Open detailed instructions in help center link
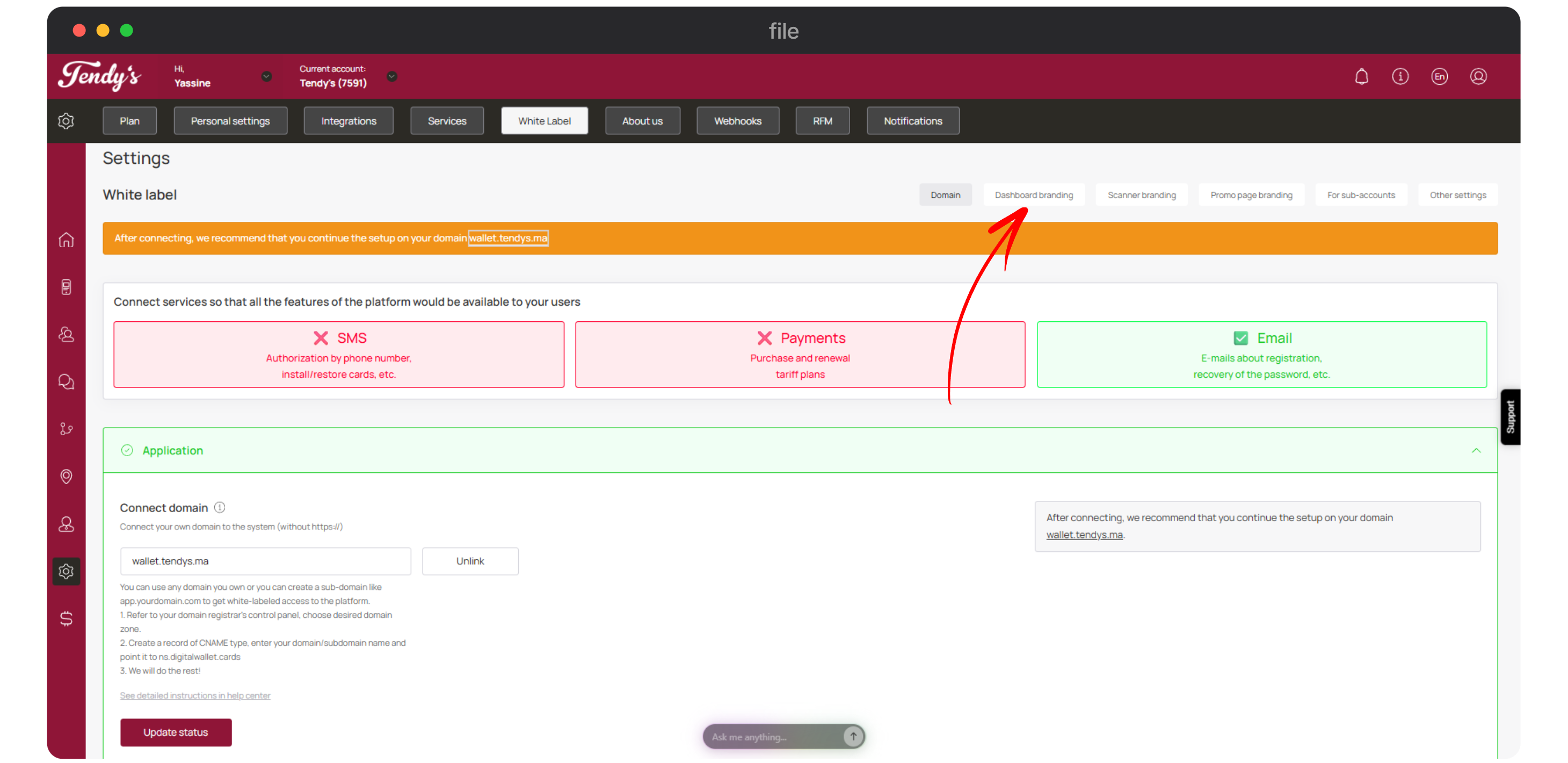 click(x=195, y=695)
